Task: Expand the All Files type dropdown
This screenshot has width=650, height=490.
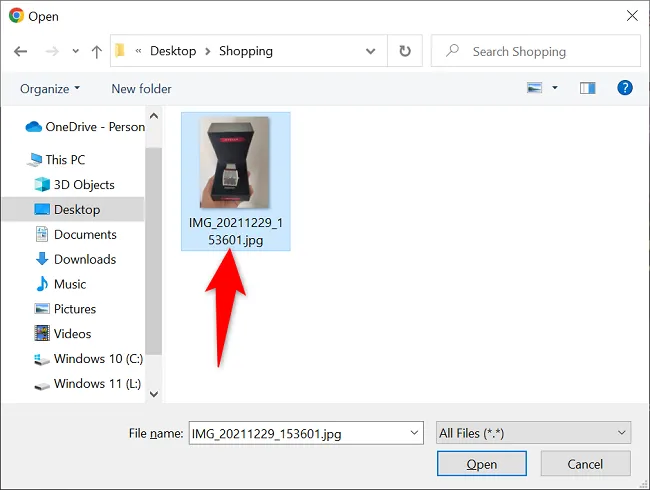Action: point(534,433)
